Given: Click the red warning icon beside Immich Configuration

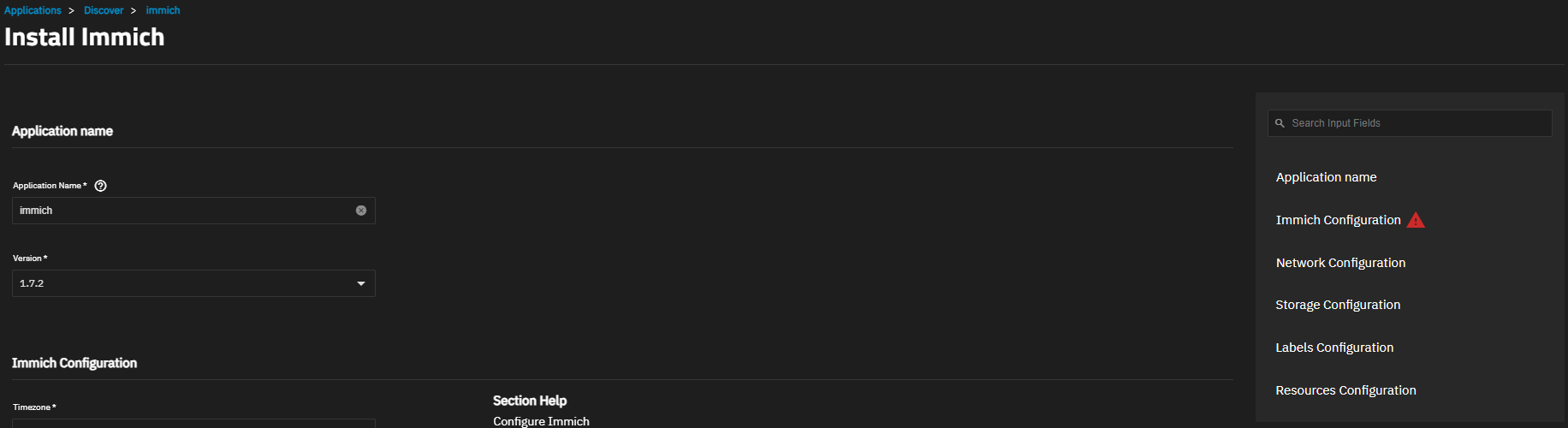Looking at the screenshot, I should click(x=1416, y=220).
